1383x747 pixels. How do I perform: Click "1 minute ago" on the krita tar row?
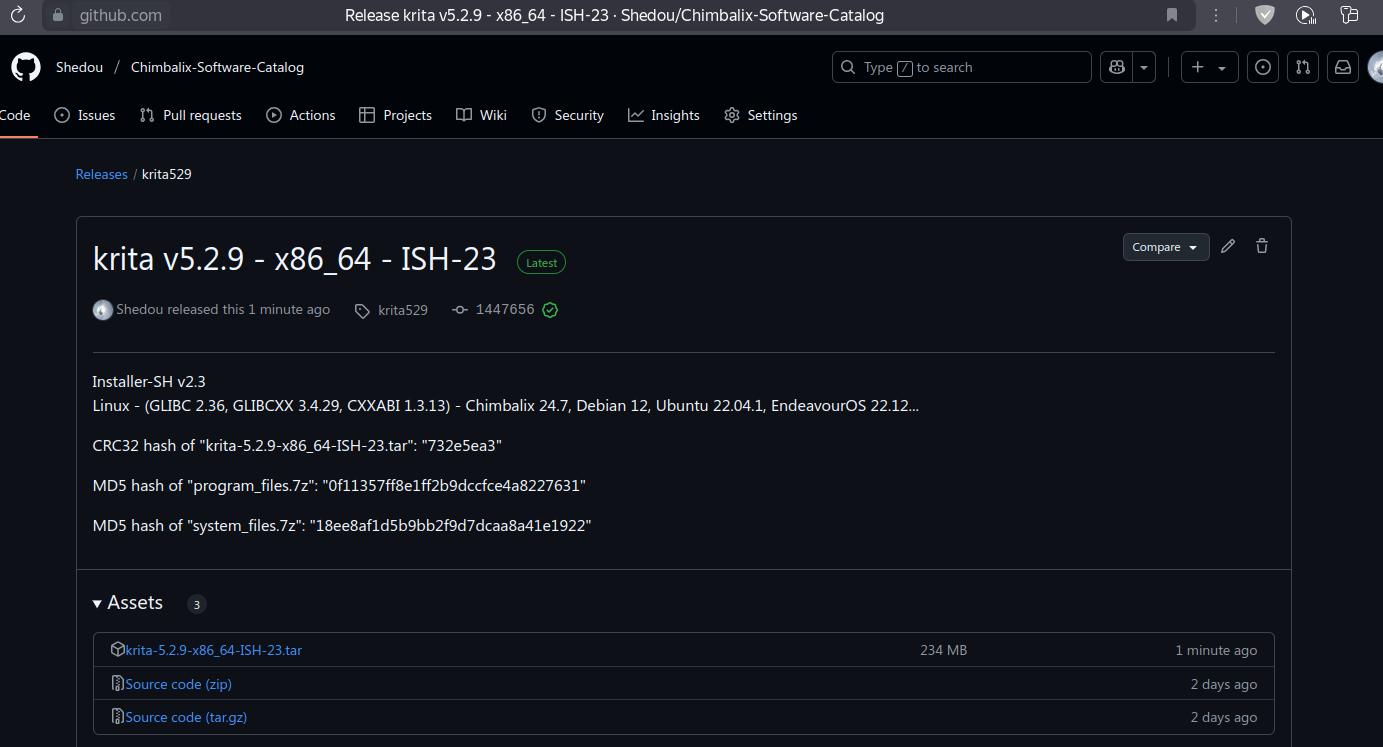[1216, 650]
